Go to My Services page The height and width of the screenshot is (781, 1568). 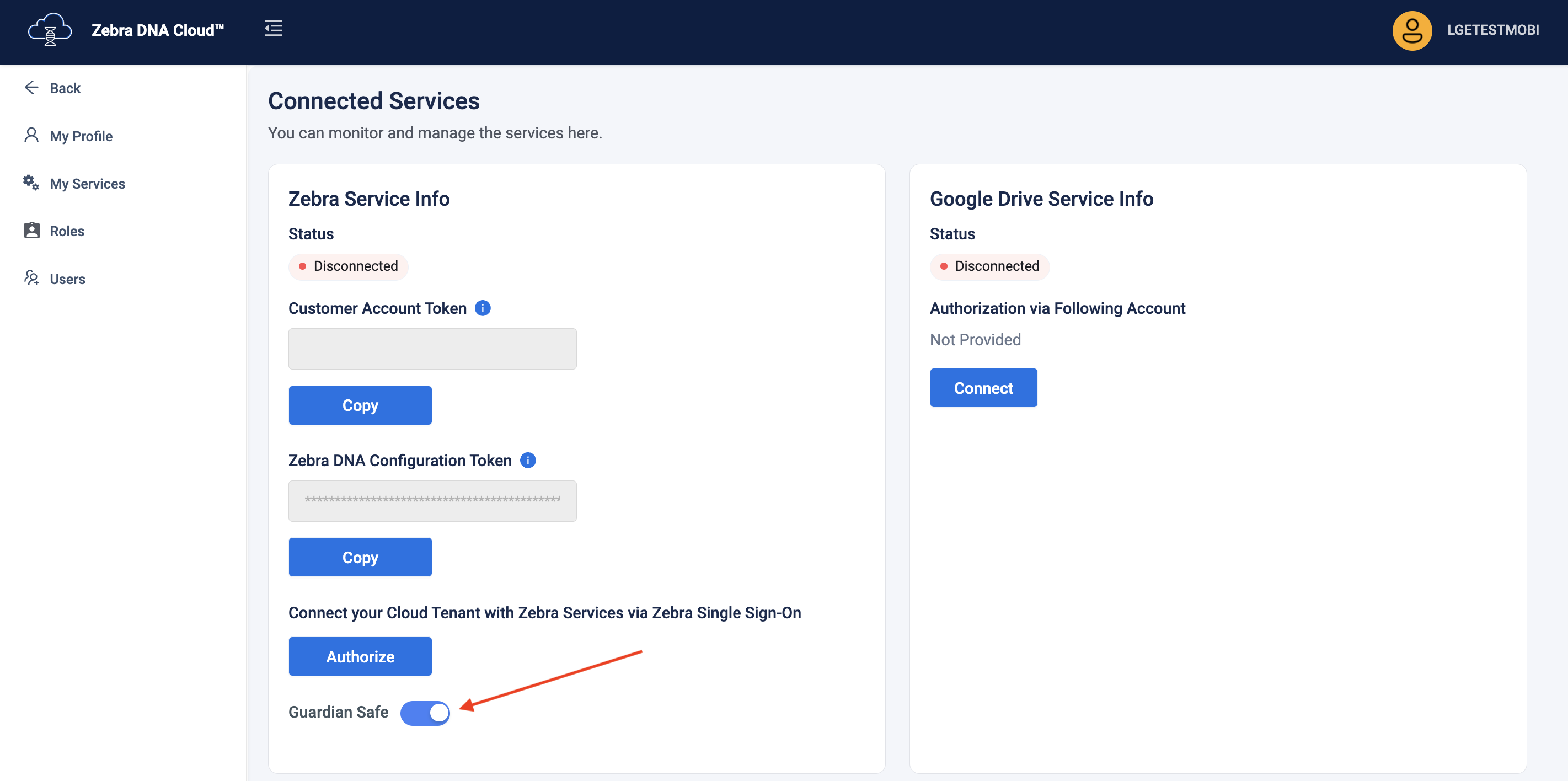point(87,184)
